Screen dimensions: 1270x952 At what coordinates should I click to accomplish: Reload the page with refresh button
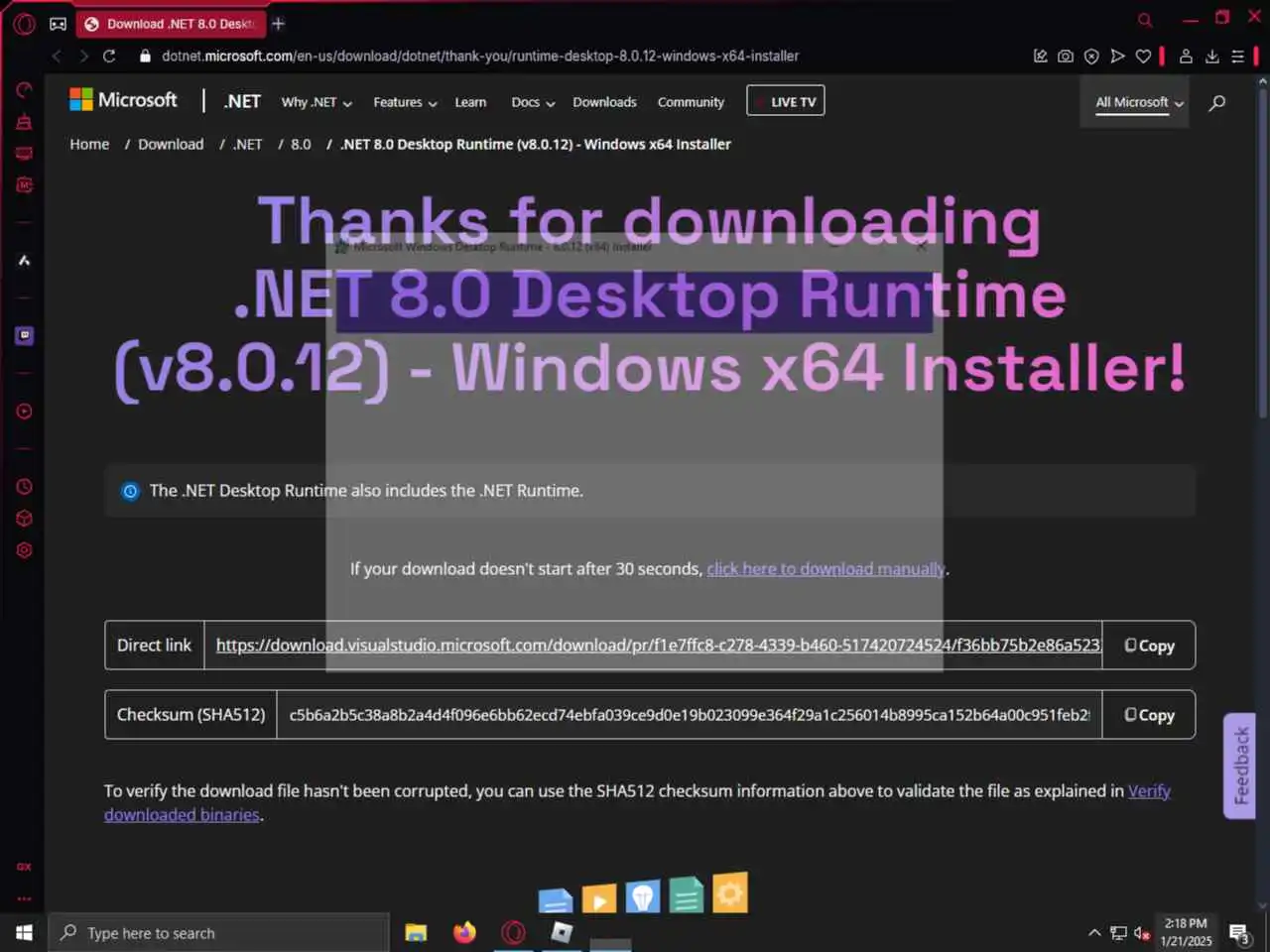click(109, 57)
